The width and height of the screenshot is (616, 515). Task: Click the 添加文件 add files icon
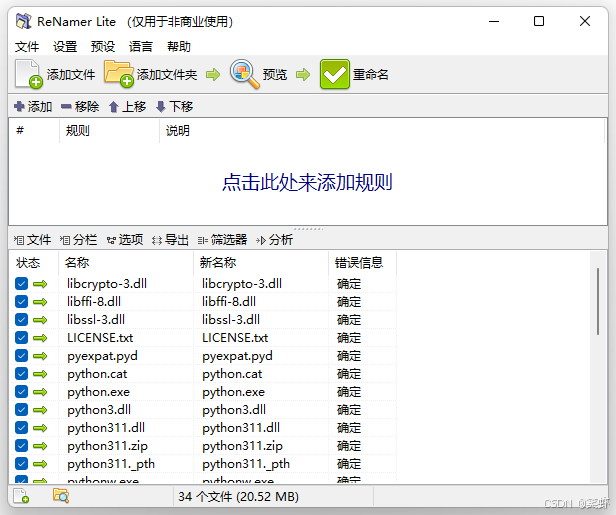click(x=28, y=74)
